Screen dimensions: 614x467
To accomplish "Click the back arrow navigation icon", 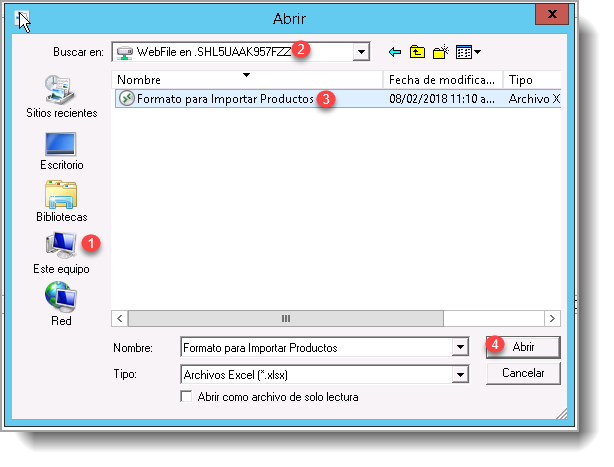I will [x=395, y=52].
